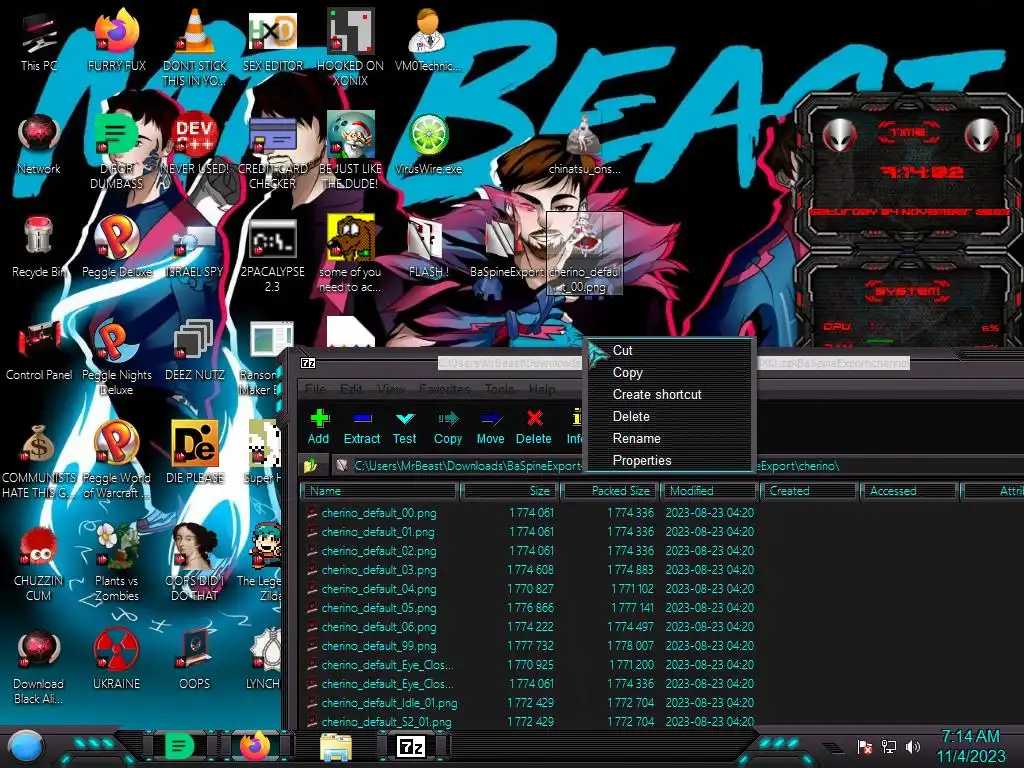The image size is (1024, 768).
Task: Select the Peggle Deluxe icon
Action: pyautogui.click(x=116, y=247)
